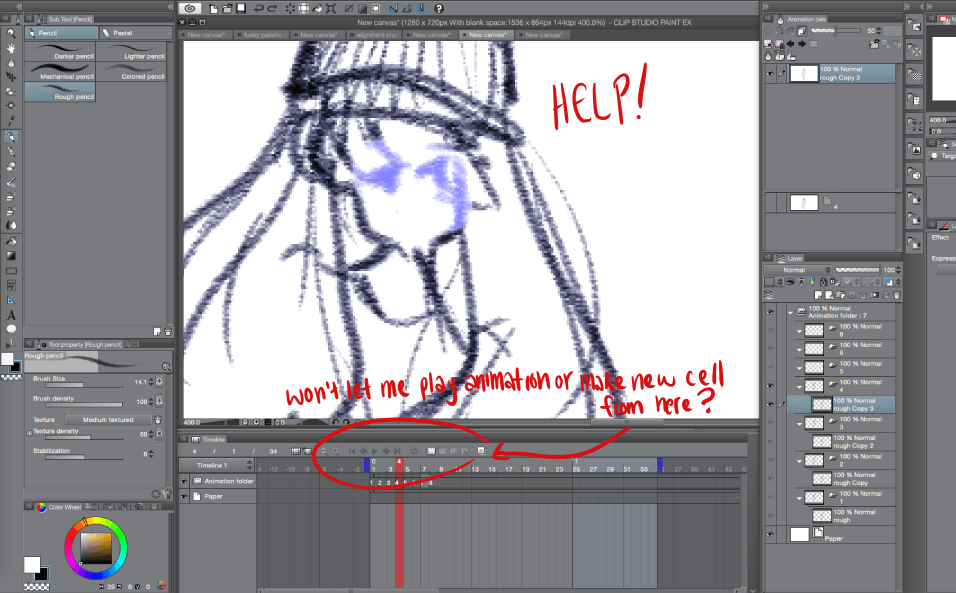The width and height of the screenshot is (956, 593).
Task: Collapse Animation folder : 7 in Layer panel
Action: tap(790, 313)
